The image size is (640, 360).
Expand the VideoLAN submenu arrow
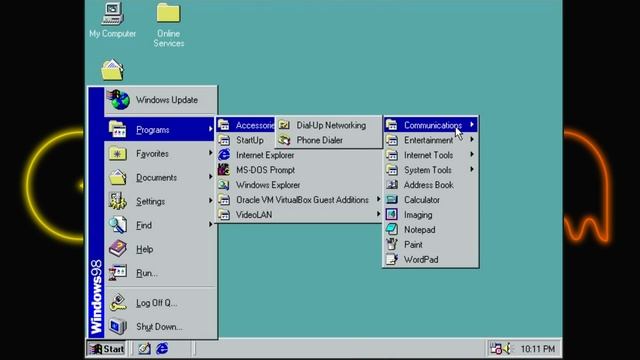click(x=378, y=214)
